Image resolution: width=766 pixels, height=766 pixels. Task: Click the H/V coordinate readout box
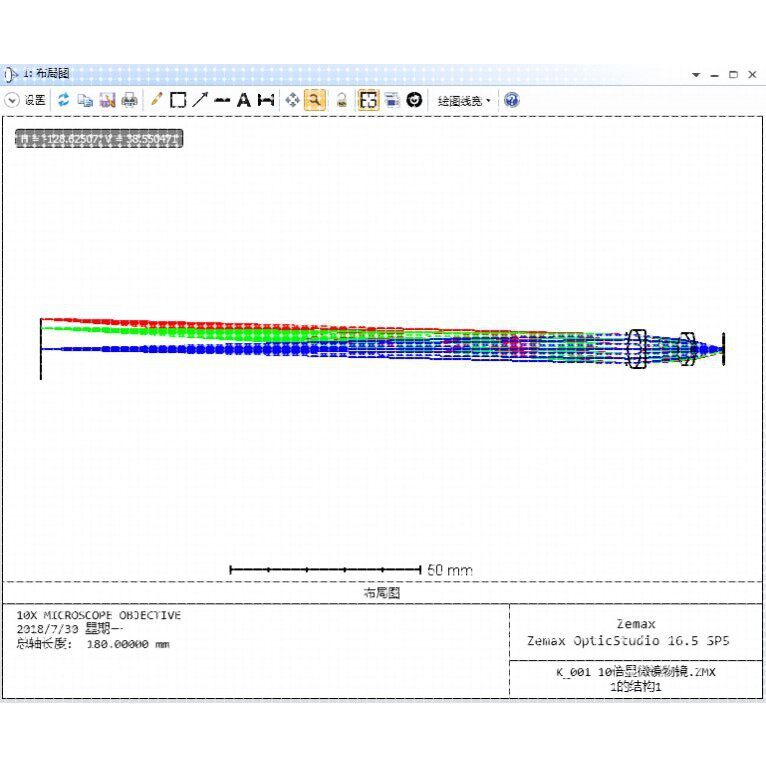coord(99,139)
